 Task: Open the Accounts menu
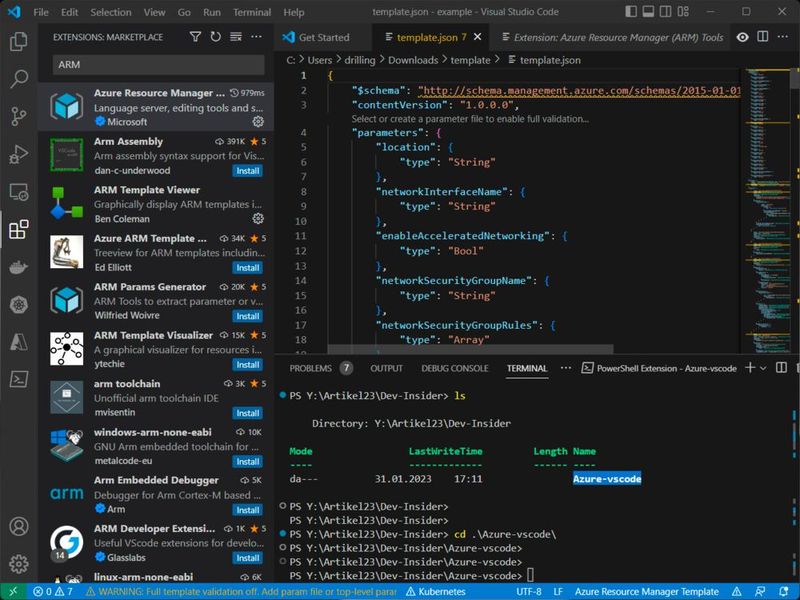tap(19, 526)
